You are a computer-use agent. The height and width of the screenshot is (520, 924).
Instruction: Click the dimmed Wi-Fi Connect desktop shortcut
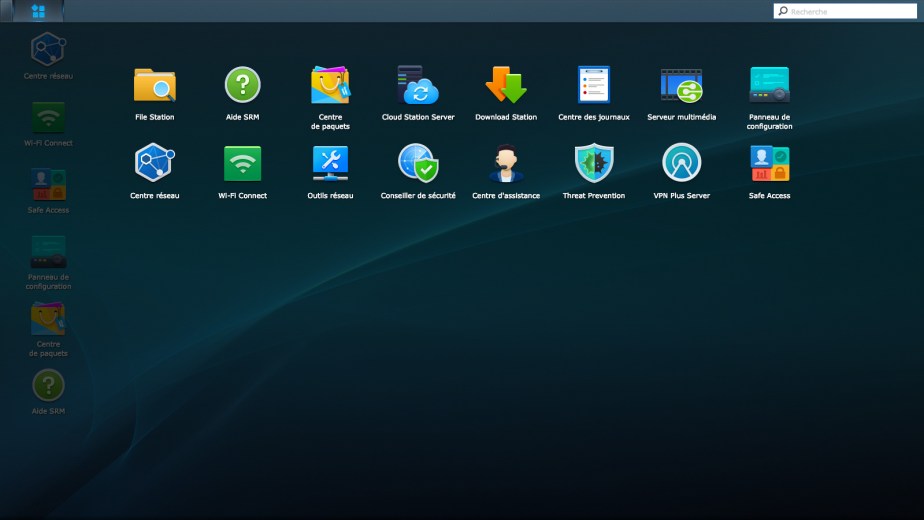coord(48,119)
